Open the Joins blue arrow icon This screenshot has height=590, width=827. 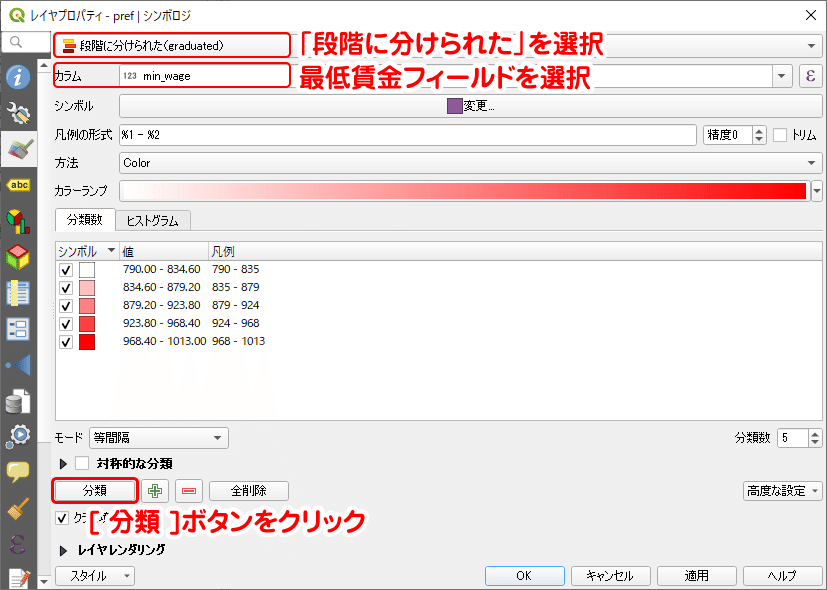coord(18,365)
